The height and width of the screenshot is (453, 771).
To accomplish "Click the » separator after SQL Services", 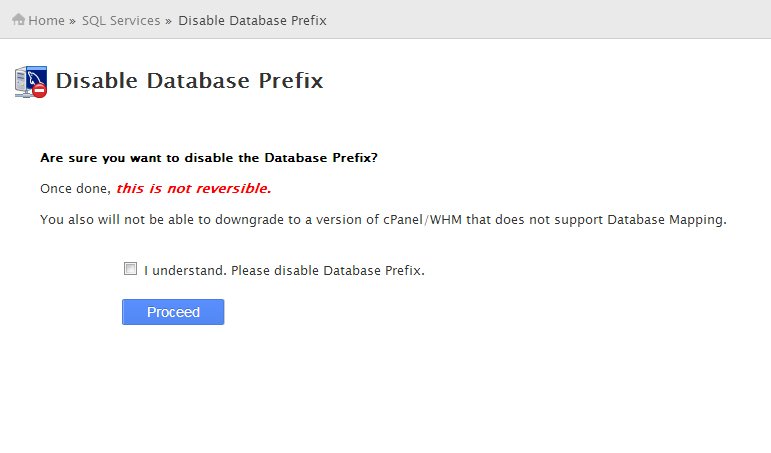I will [168, 21].
